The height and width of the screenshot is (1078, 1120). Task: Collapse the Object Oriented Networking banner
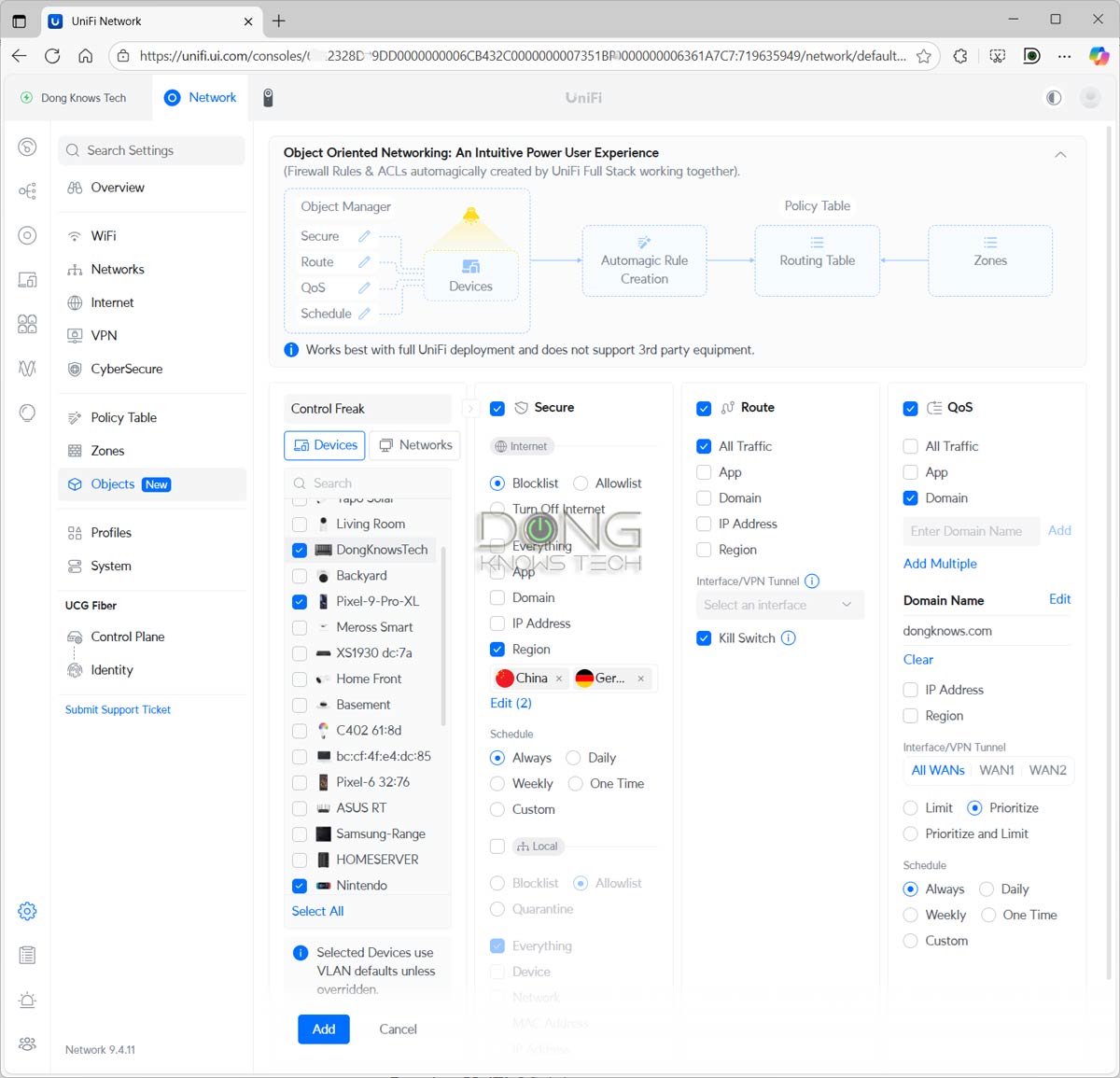(1060, 154)
